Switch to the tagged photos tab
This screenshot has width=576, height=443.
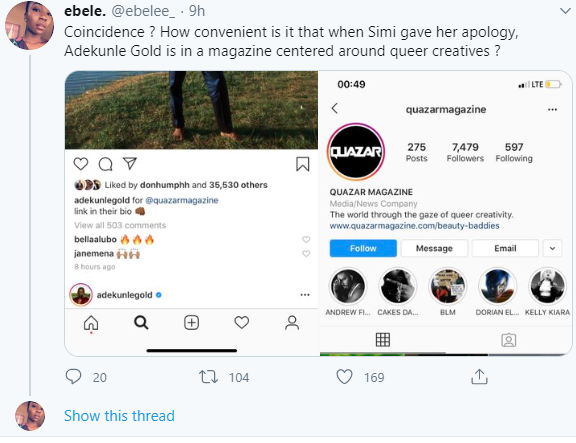point(508,340)
